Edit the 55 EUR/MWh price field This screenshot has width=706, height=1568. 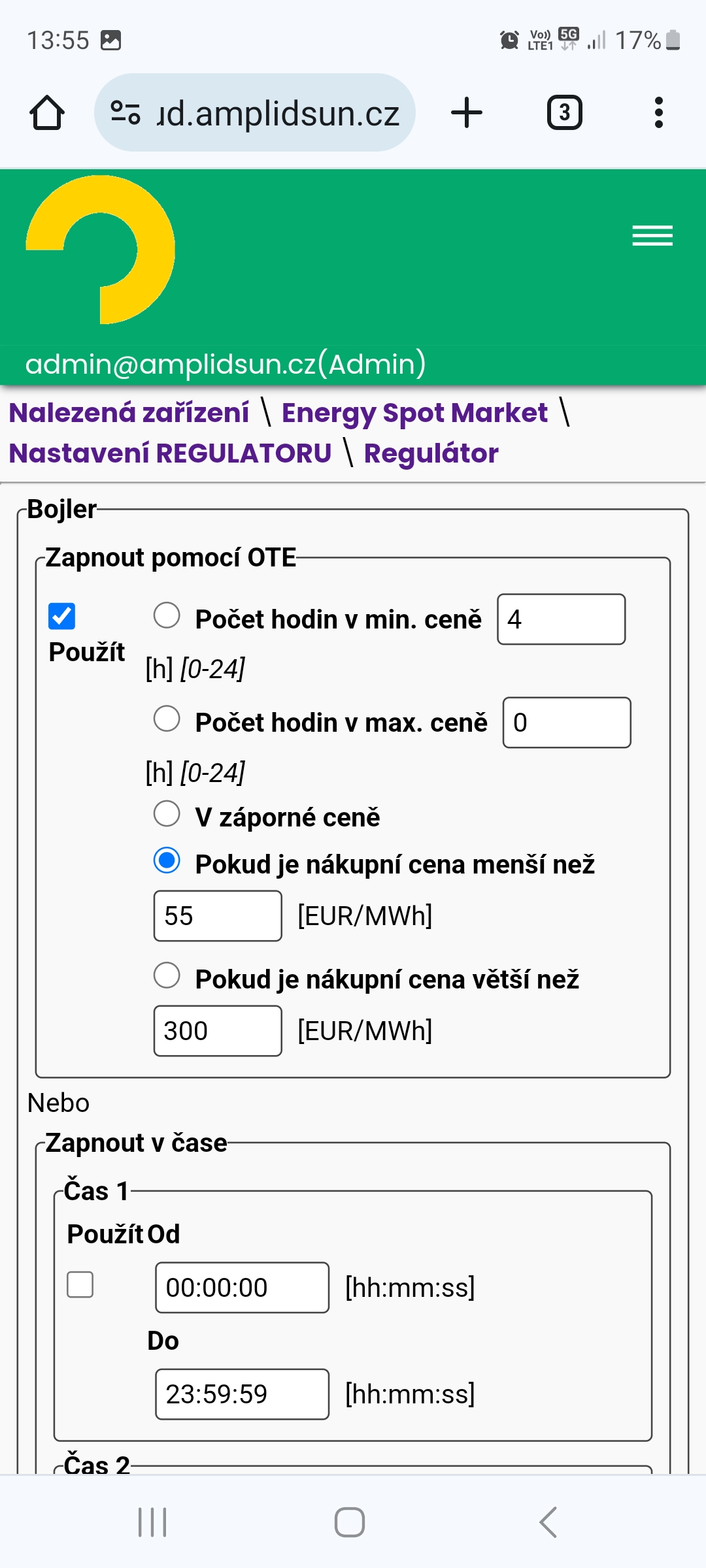coord(218,916)
